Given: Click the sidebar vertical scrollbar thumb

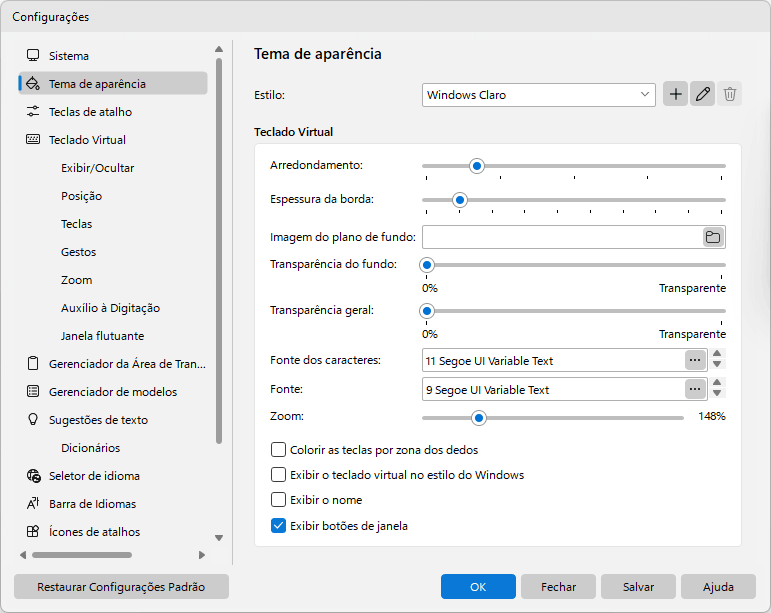Looking at the screenshot, I should click(219, 251).
